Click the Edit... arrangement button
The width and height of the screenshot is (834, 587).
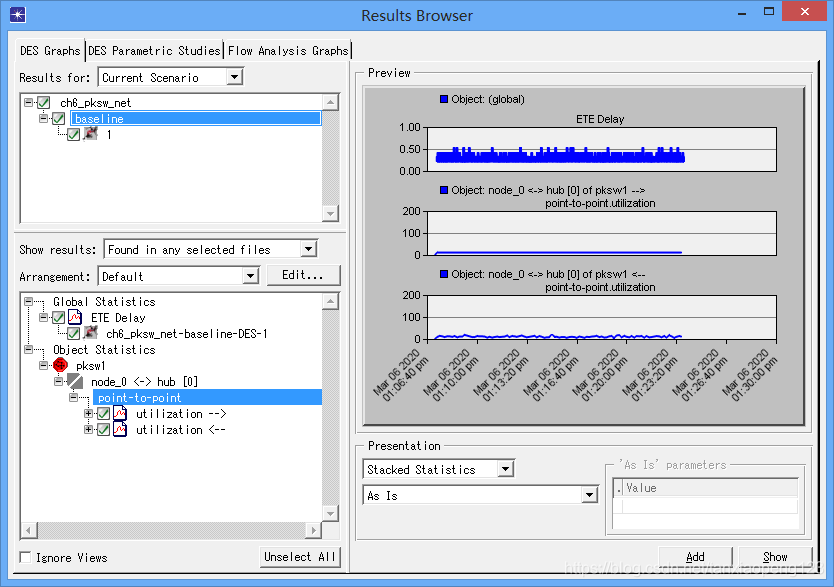coord(303,275)
